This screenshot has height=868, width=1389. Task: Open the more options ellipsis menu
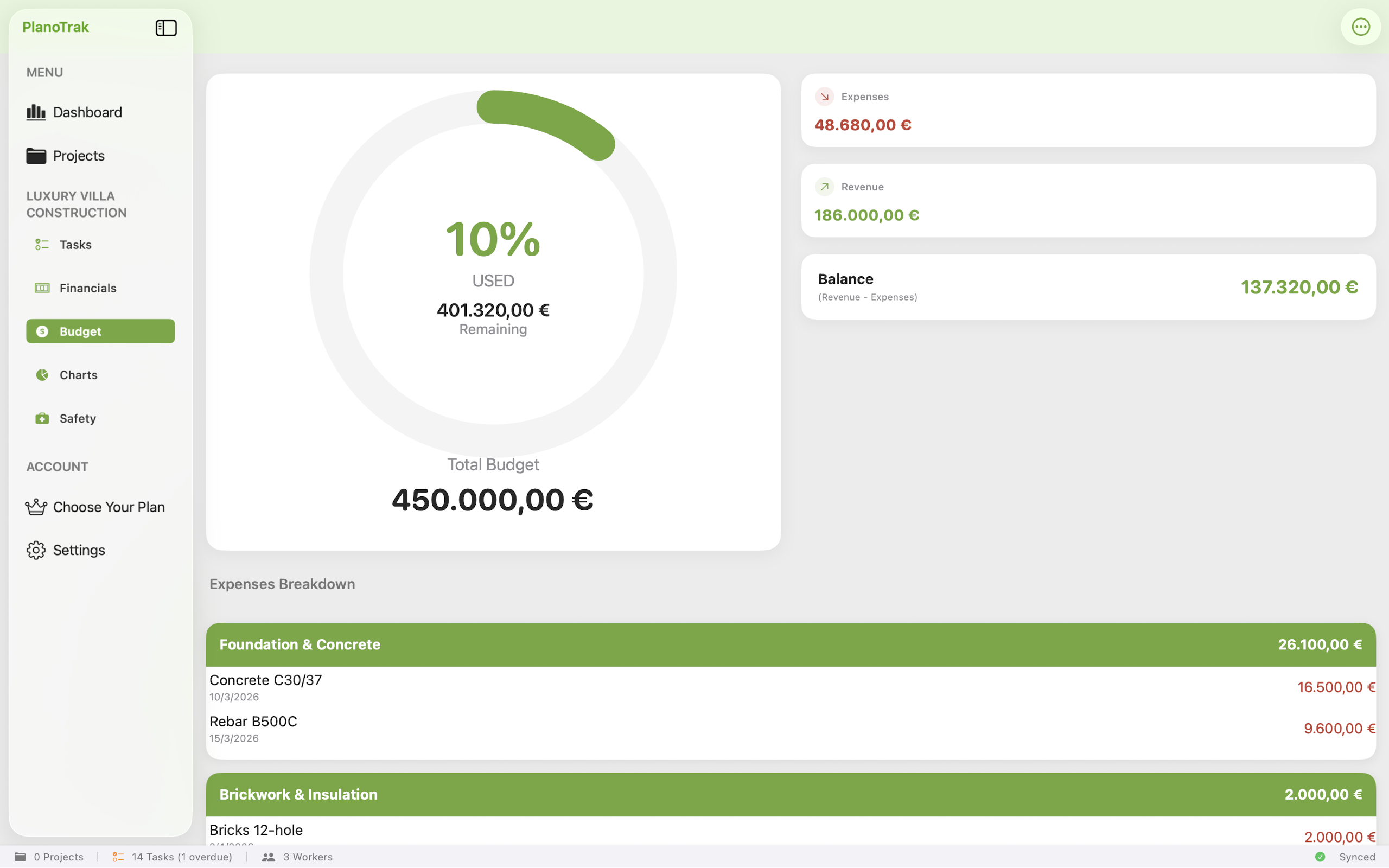[x=1361, y=27]
